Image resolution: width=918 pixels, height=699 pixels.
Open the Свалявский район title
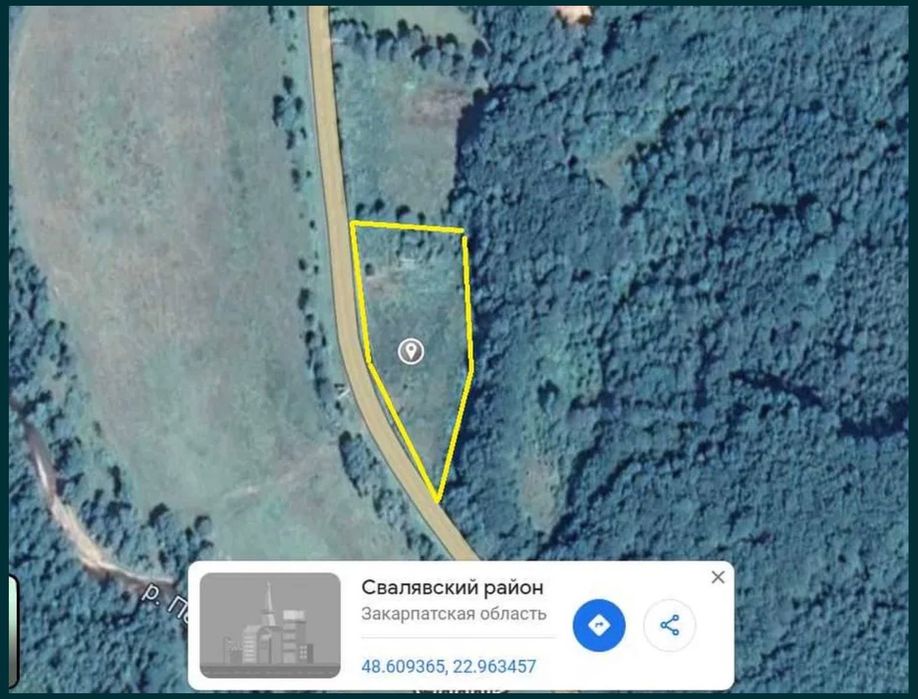tap(452, 587)
